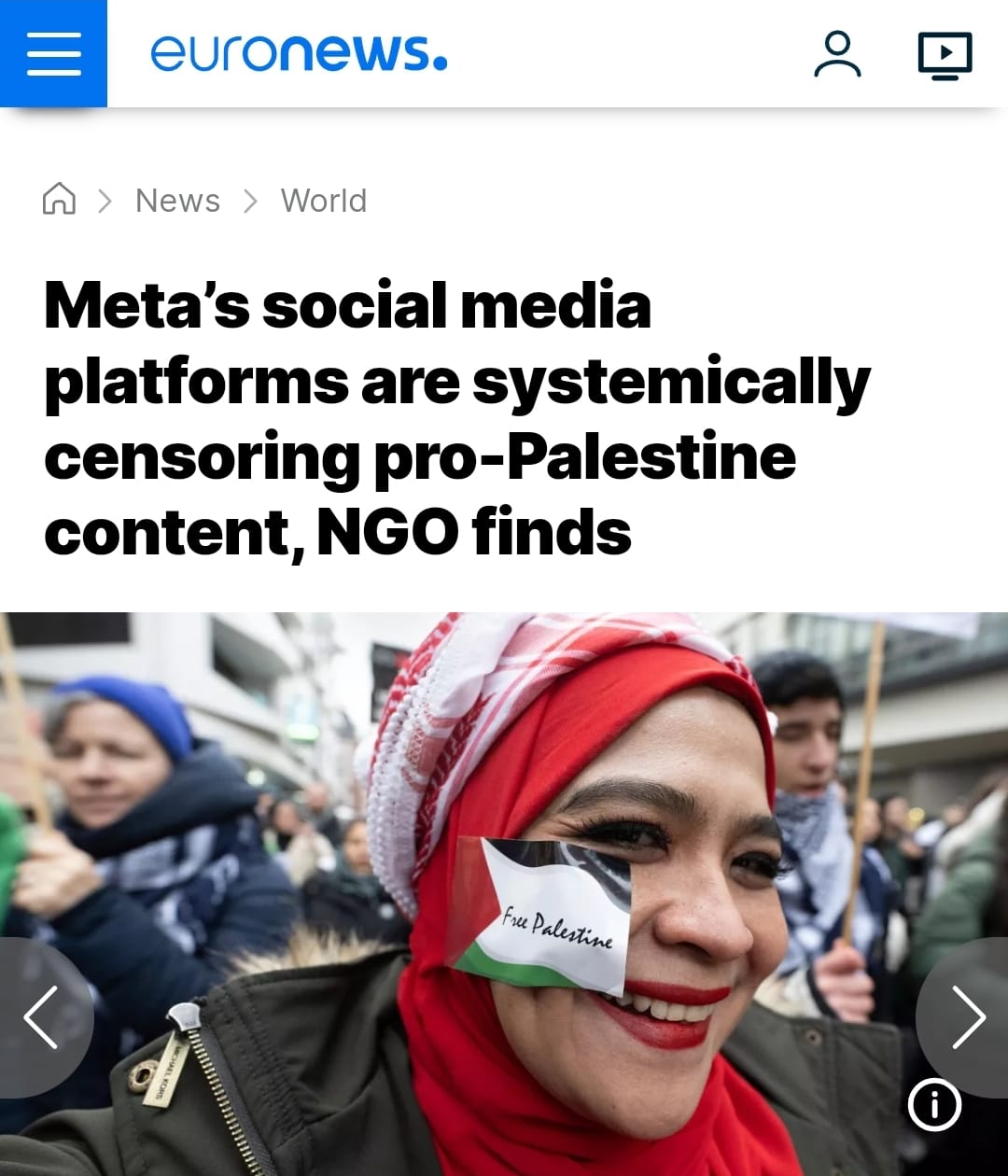This screenshot has width=1008, height=1176.
Task: Click the chevron between News and World
Action: (250, 201)
